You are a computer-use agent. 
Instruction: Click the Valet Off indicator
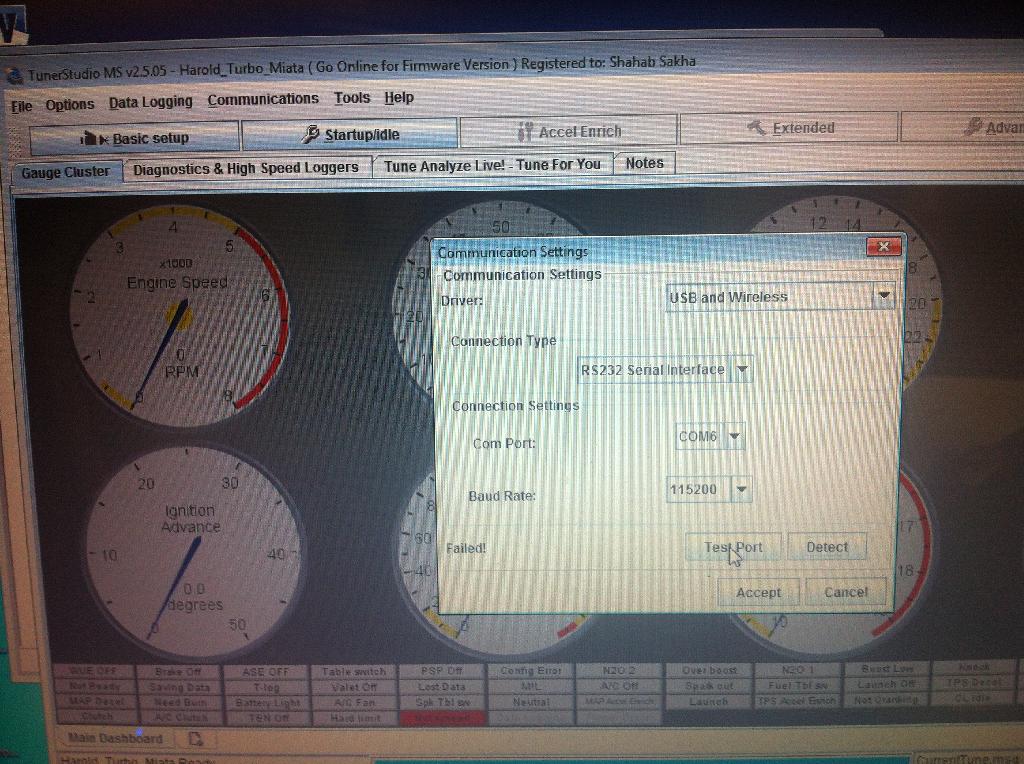[x=354, y=687]
